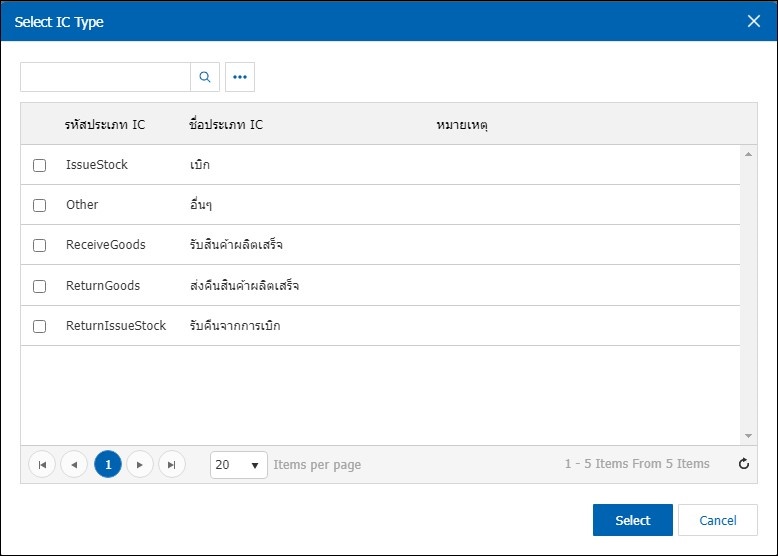Go to previous page arrow

(x=74, y=465)
